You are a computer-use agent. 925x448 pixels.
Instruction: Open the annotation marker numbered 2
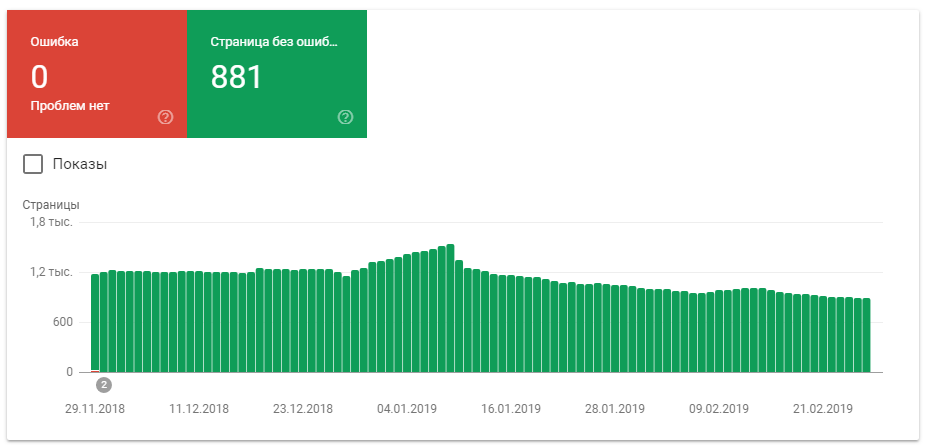pyautogui.click(x=103, y=384)
